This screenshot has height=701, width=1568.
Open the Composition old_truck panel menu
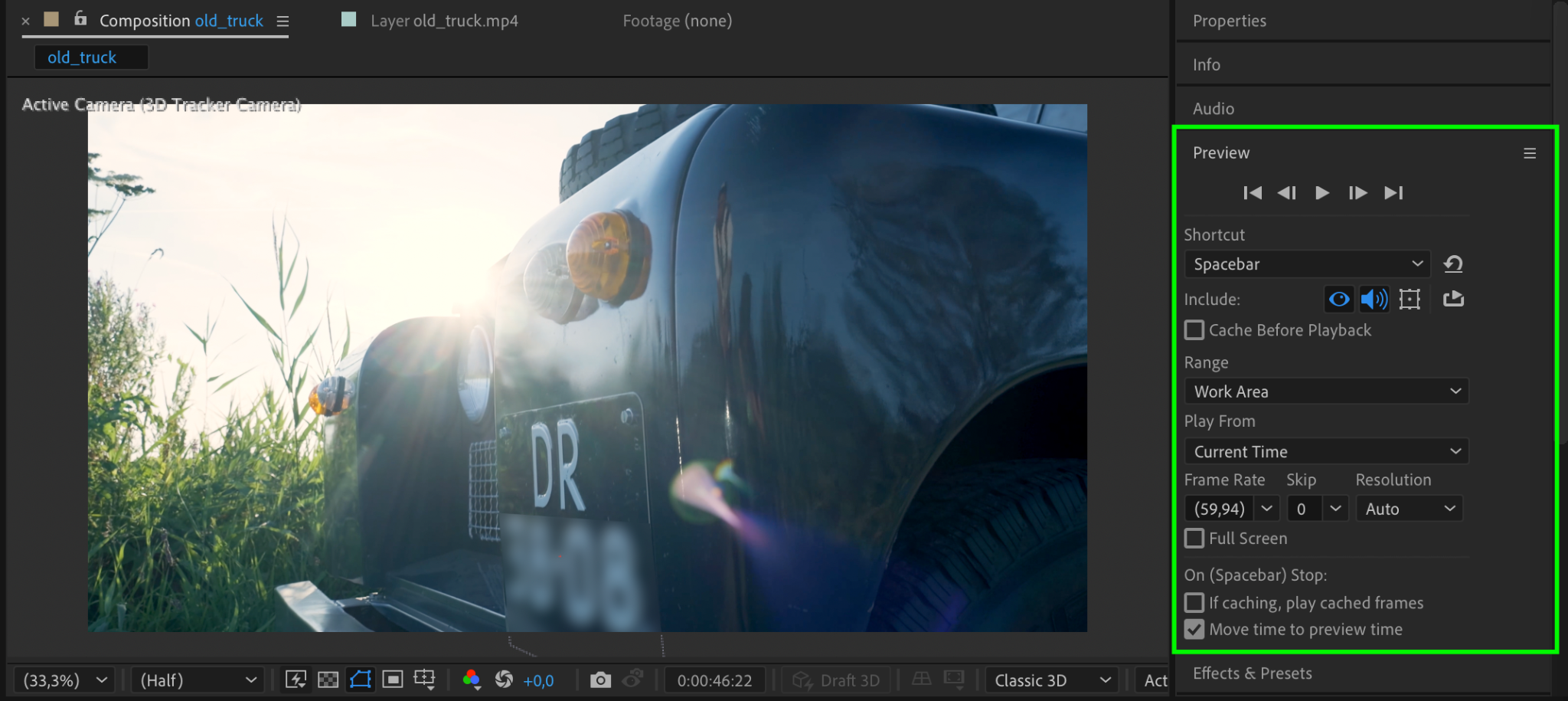283,21
